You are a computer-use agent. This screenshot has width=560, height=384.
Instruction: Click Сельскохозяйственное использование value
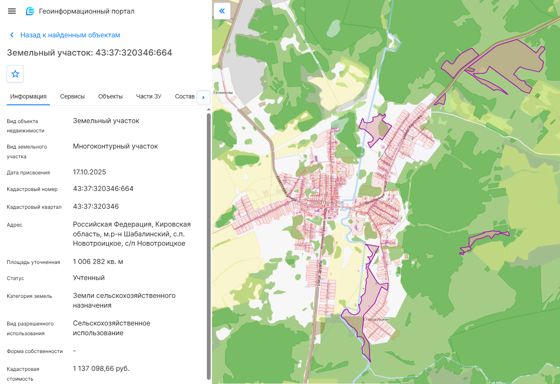(x=111, y=328)
